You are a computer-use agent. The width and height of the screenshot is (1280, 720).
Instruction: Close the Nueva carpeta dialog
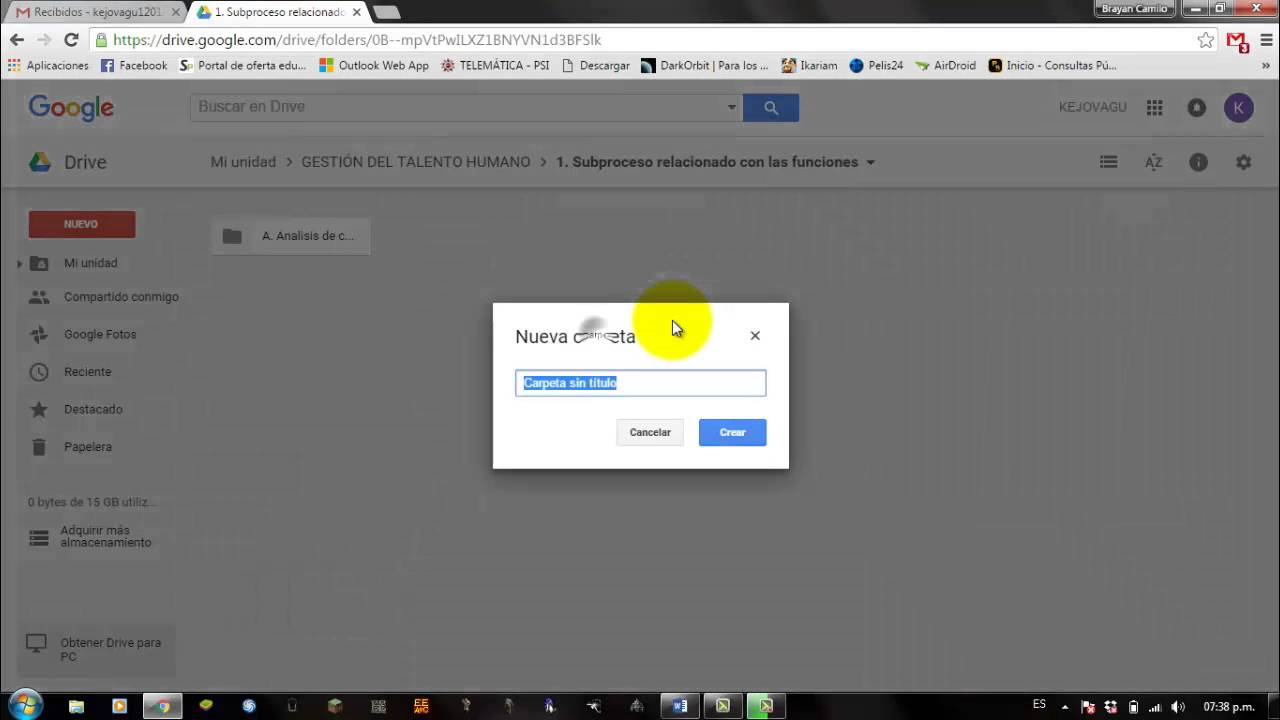pyautogui.click(x=755, y=336)
